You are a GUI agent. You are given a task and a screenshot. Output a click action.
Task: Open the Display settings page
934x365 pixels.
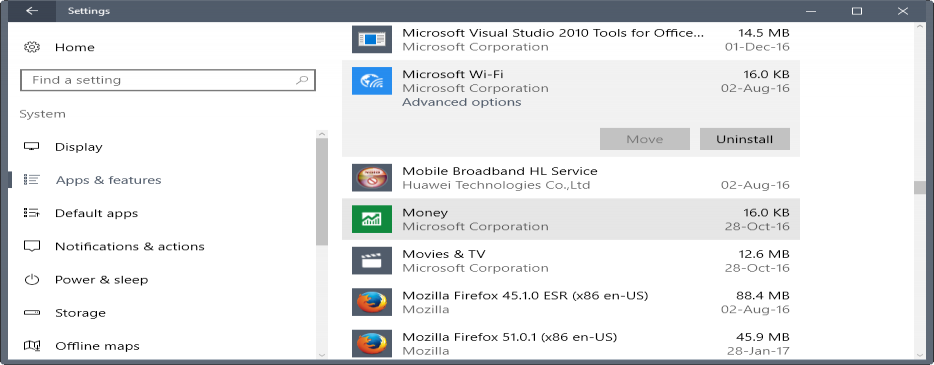coord(79,147)
